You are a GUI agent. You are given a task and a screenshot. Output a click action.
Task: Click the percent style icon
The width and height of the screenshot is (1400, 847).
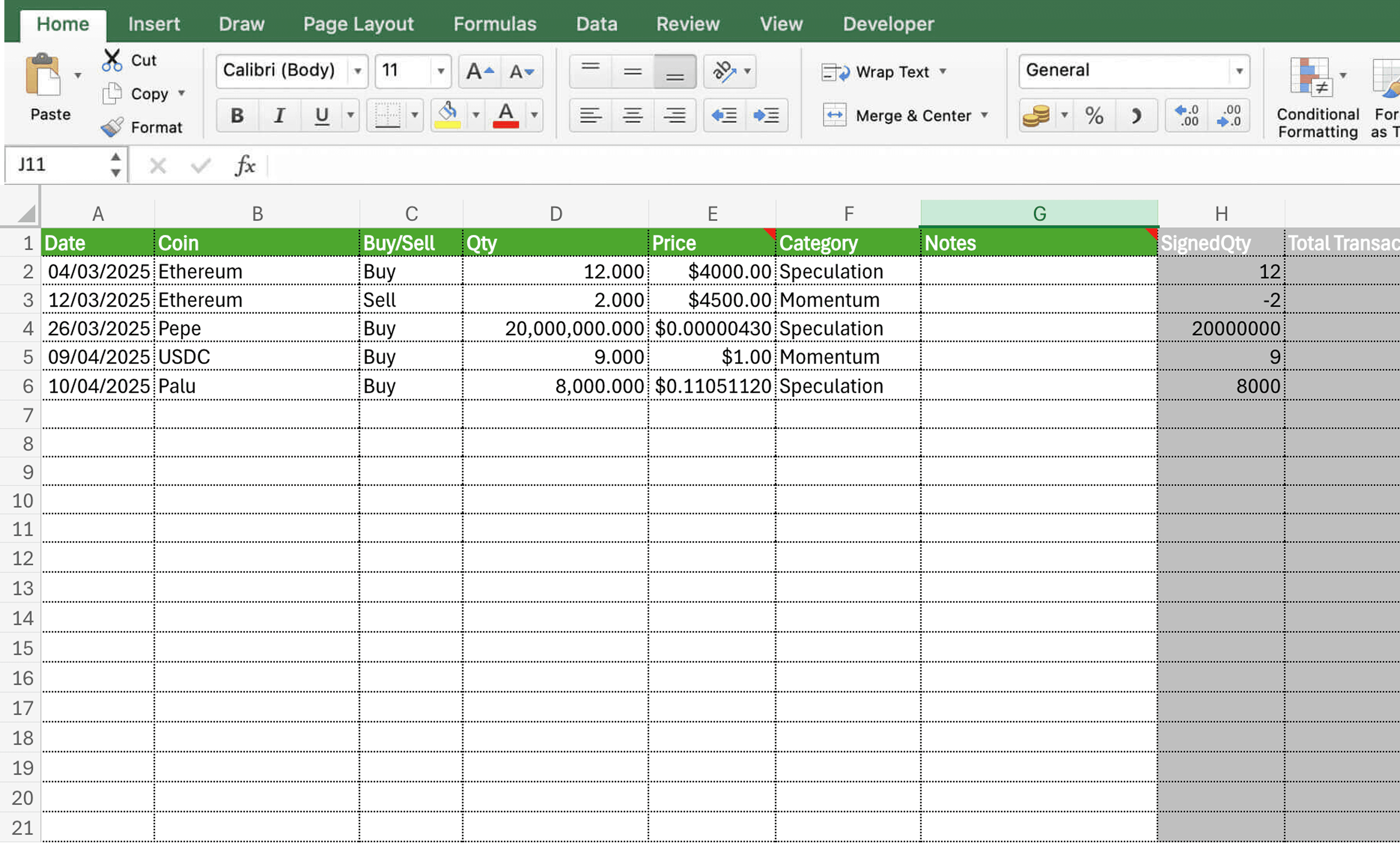click(x=1094, y=115)
